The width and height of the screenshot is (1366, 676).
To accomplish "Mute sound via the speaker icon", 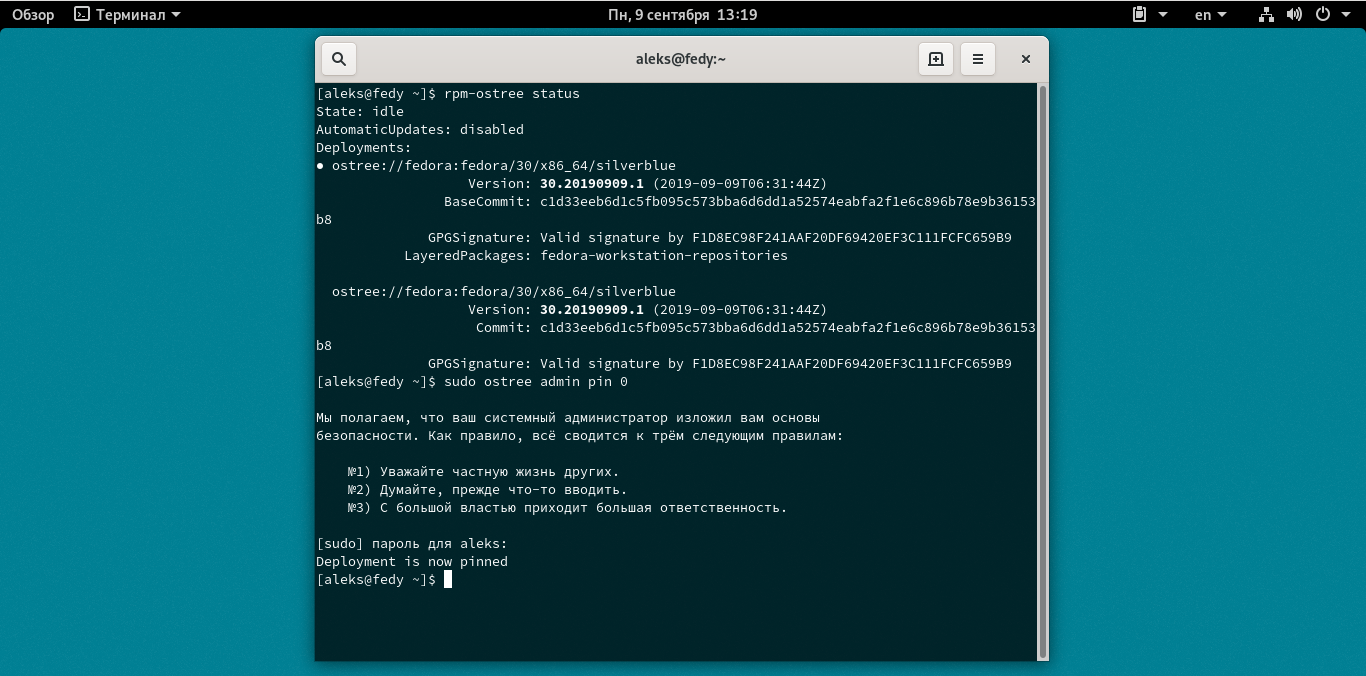I will tap(1295, 14).
